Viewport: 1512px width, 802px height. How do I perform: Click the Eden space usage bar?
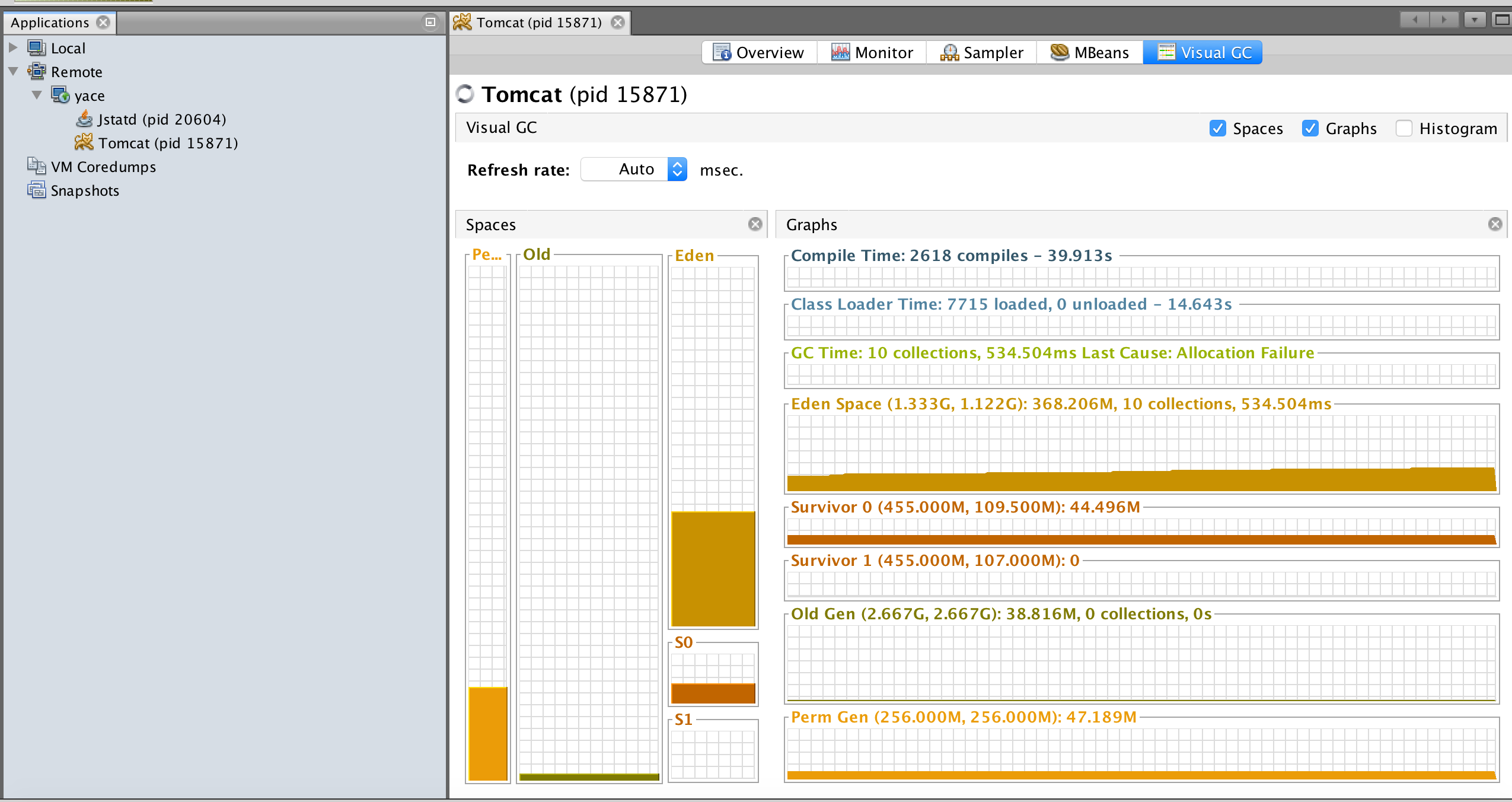713,568
